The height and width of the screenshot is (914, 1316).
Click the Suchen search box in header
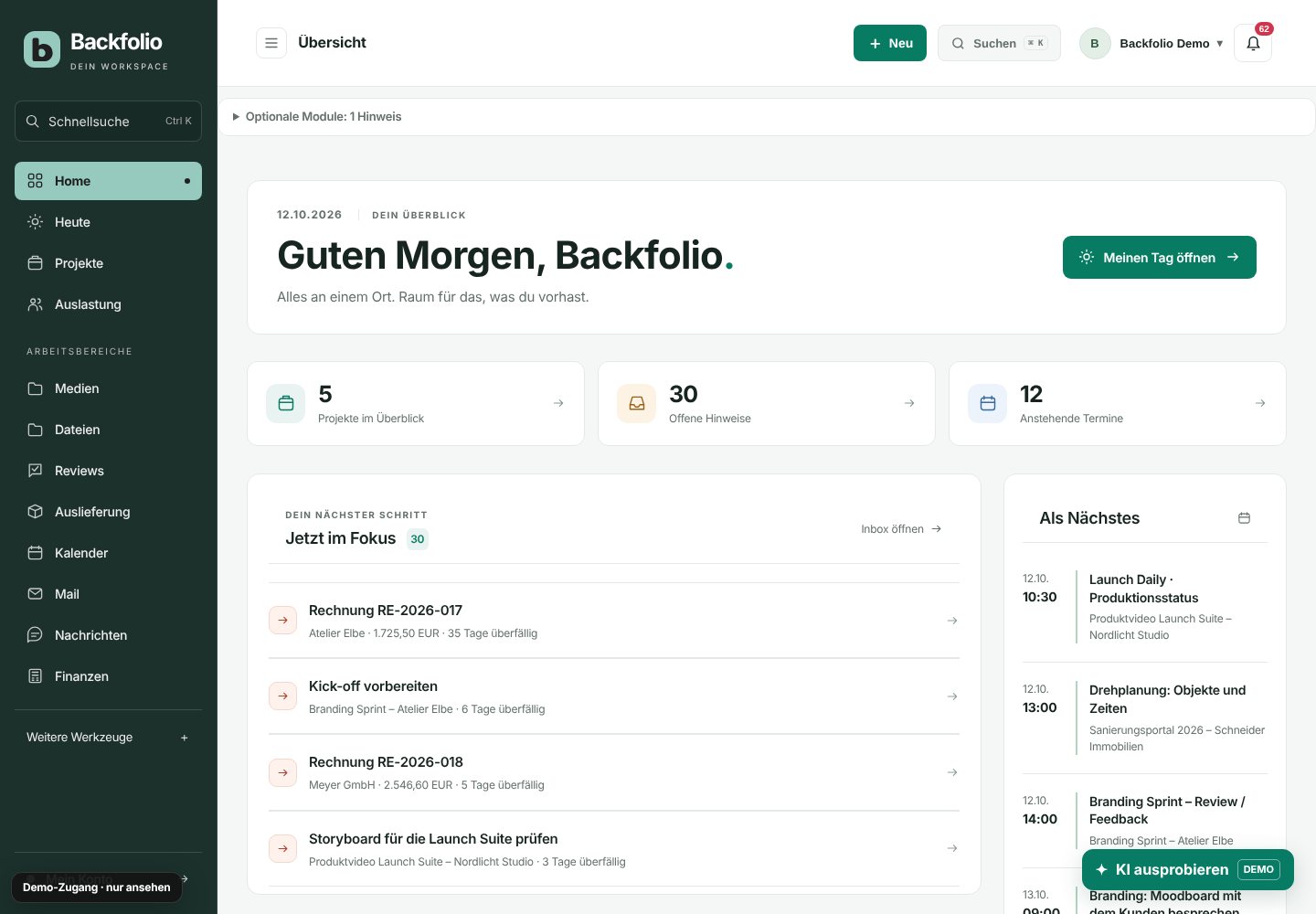(999, 43)
